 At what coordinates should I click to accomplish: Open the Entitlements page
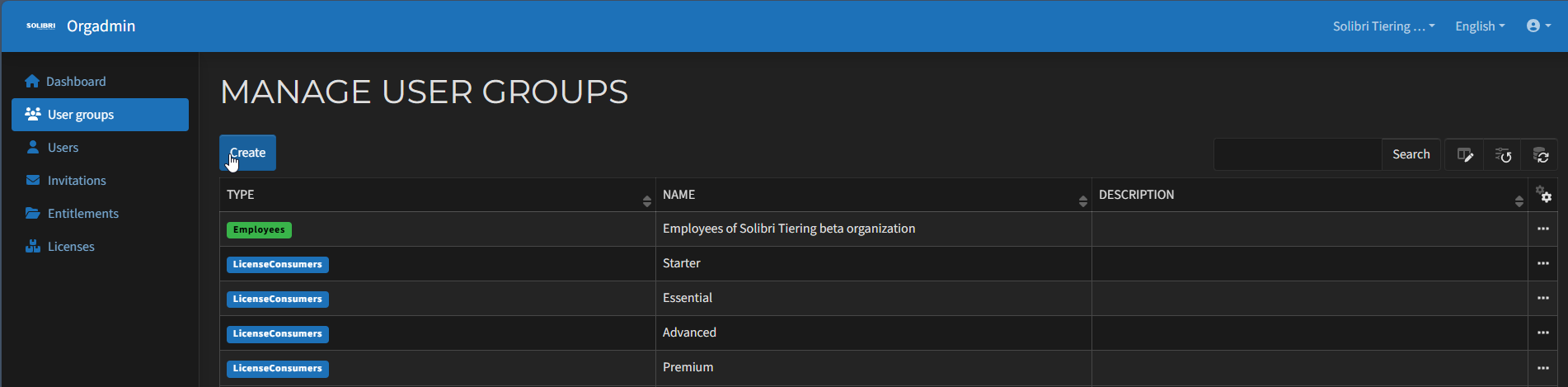(100, 214)
